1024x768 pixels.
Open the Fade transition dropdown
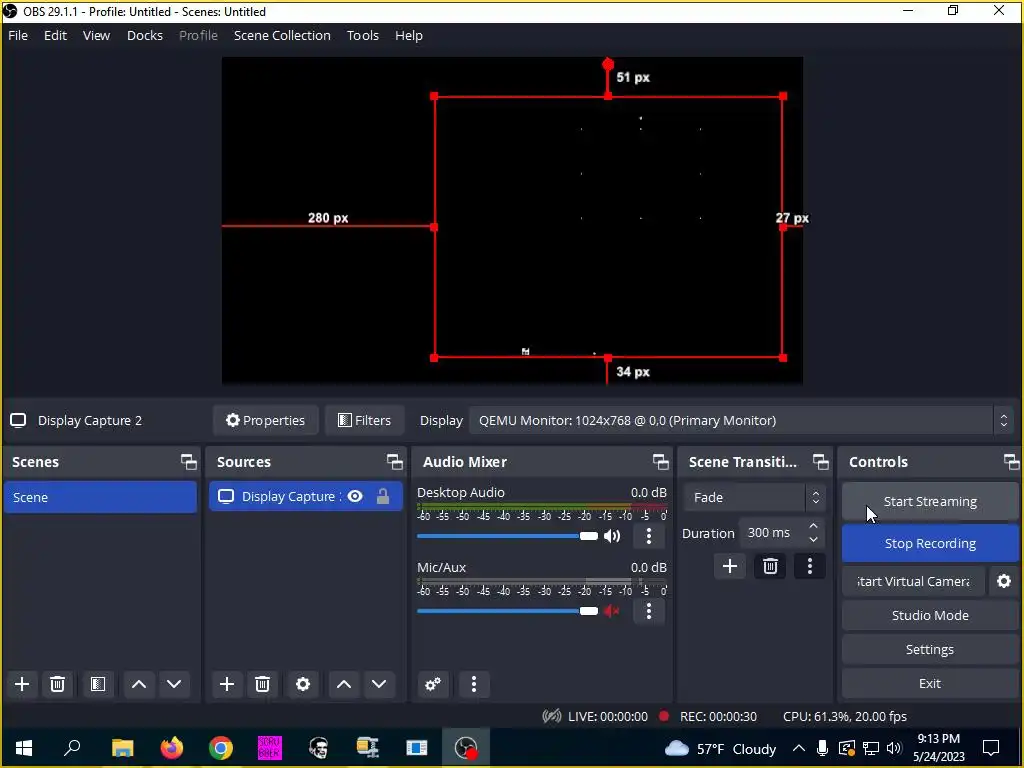tap(754, 498)
